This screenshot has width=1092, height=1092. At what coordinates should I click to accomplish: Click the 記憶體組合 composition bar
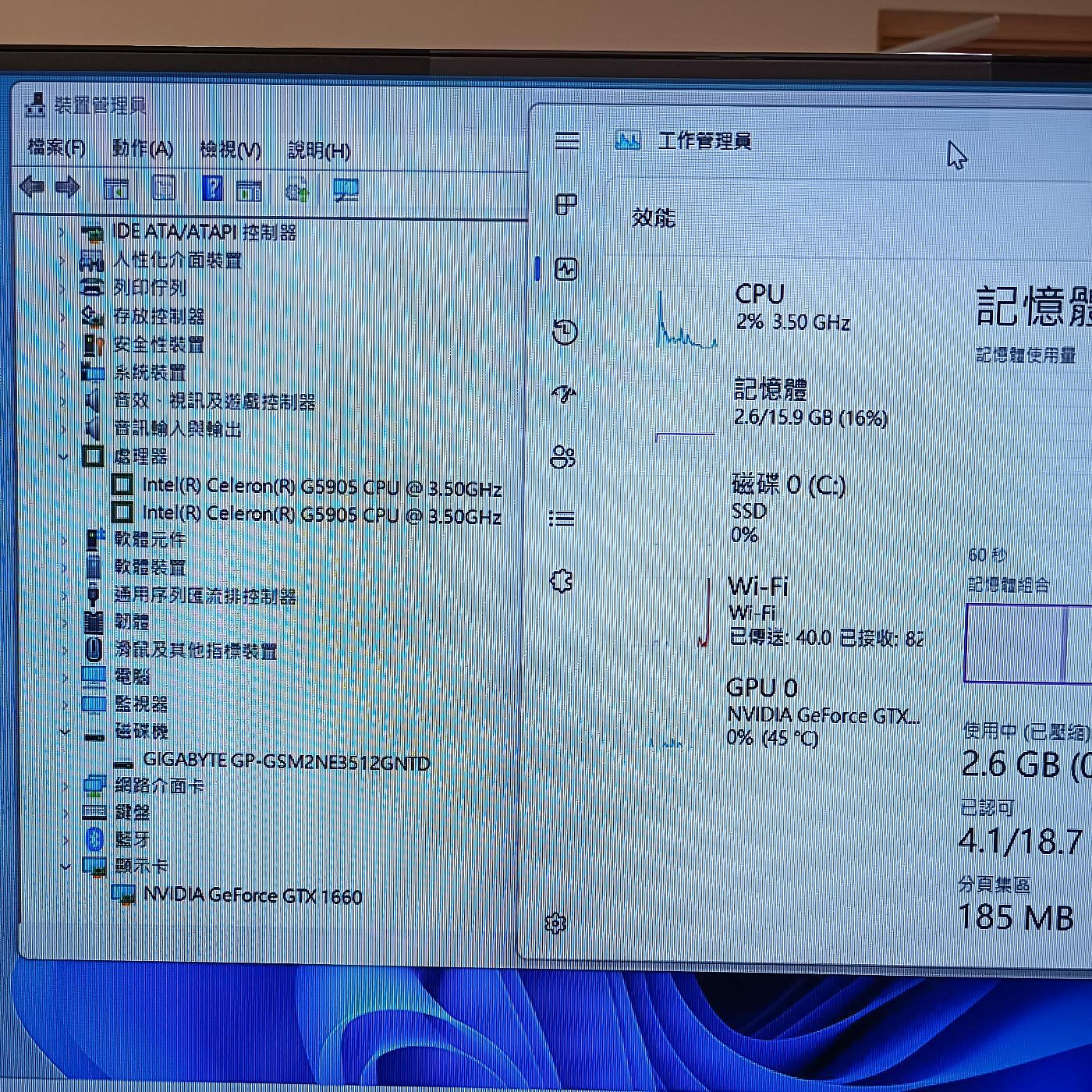click(1028, 643)
